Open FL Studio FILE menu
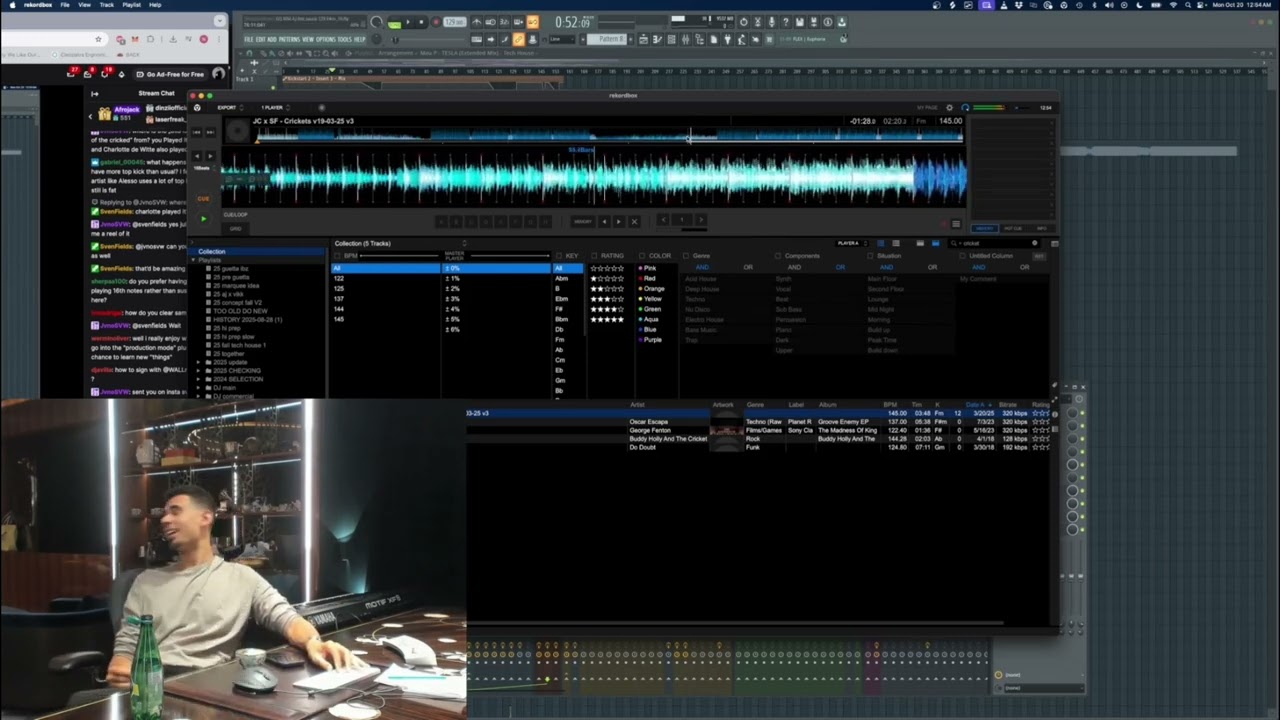Viewport: 1280px width, 720px height. tap(249, 39)
